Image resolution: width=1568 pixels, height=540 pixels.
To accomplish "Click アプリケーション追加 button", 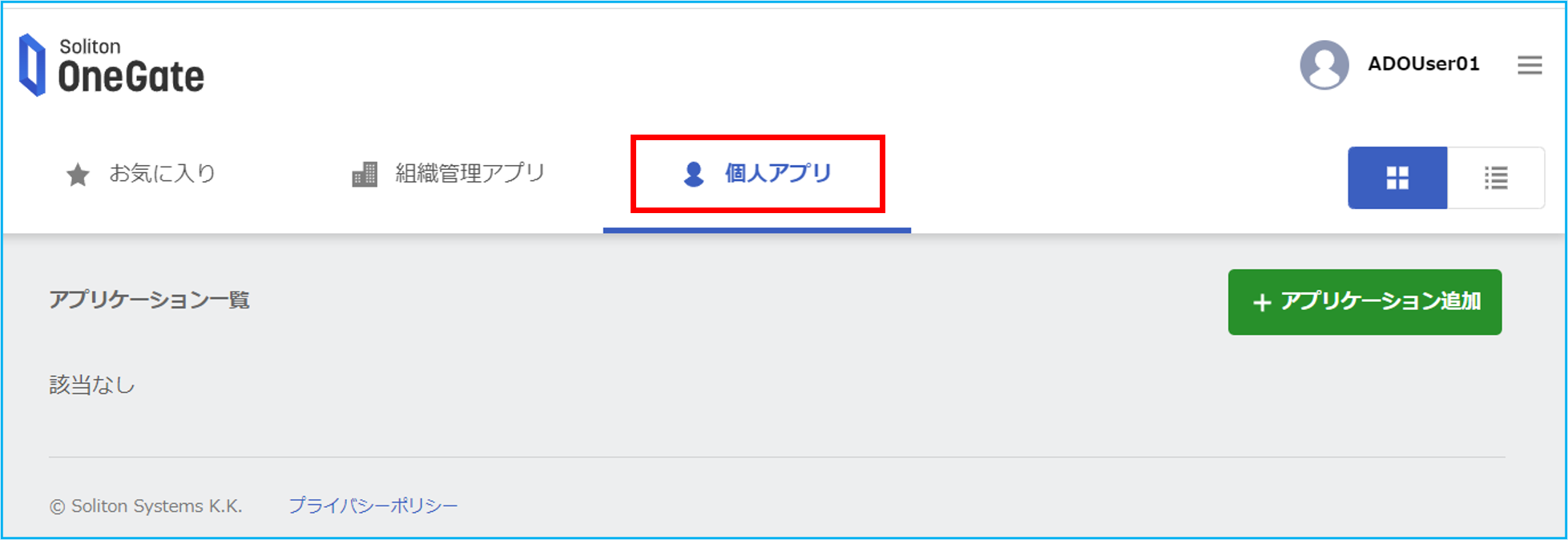I will click(x=1364, y=302).
